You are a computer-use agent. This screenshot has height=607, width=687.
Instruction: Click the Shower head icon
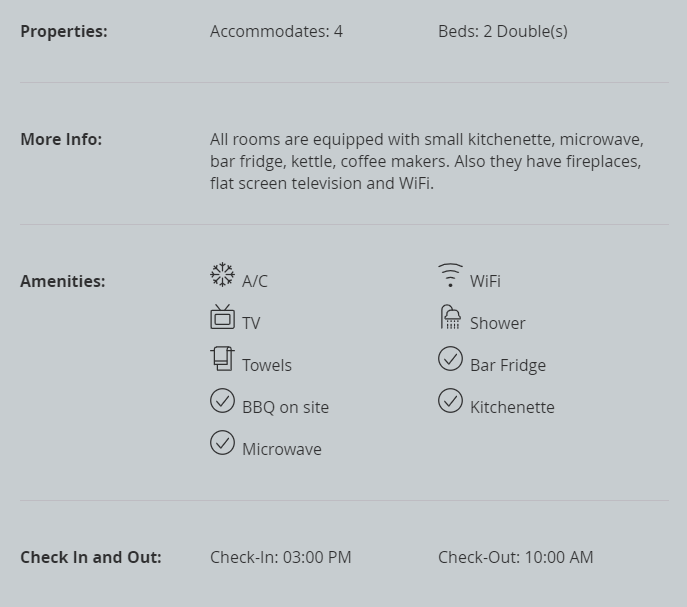point(450,317)
